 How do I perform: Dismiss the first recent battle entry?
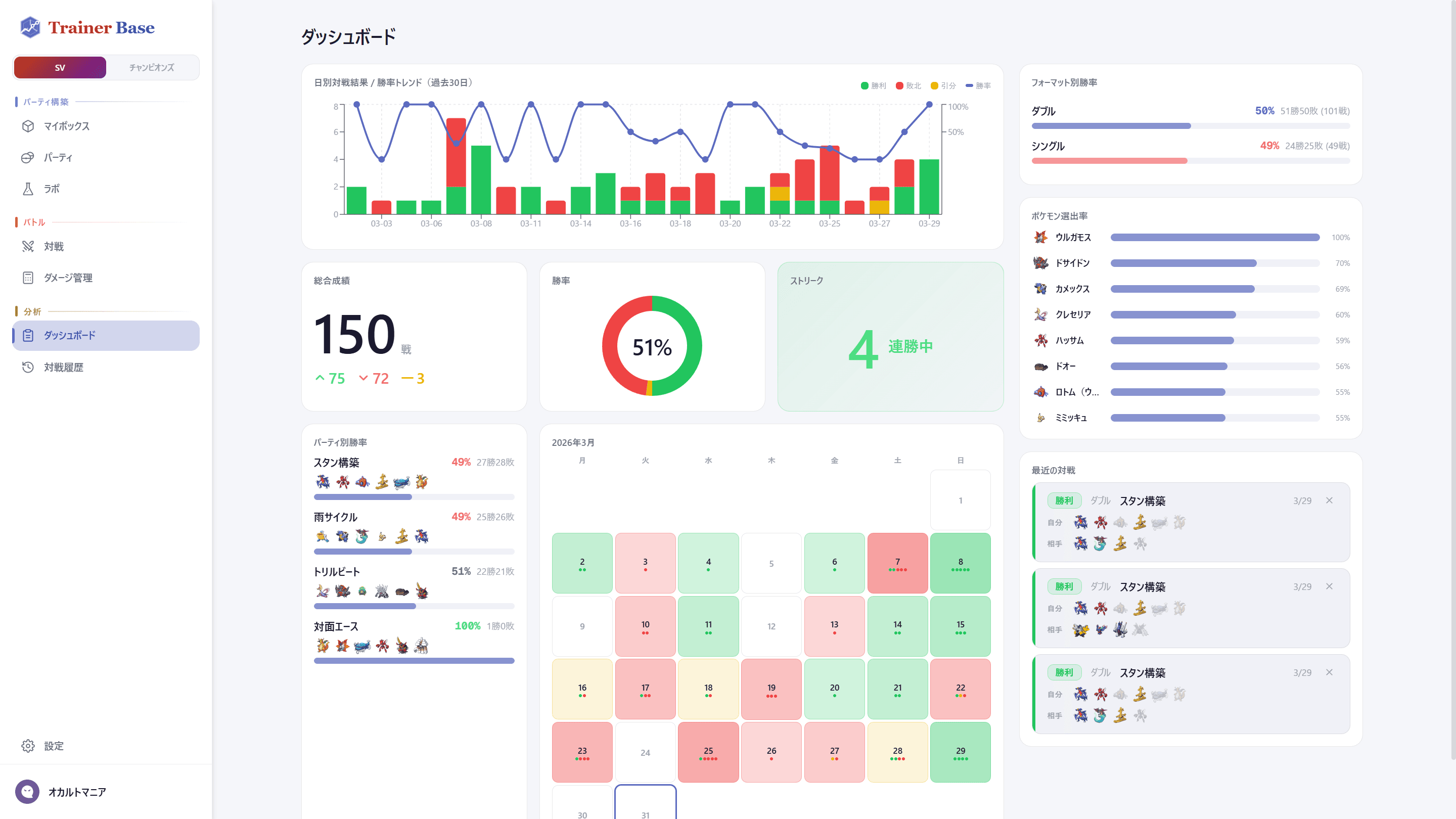coord(1330,501)
